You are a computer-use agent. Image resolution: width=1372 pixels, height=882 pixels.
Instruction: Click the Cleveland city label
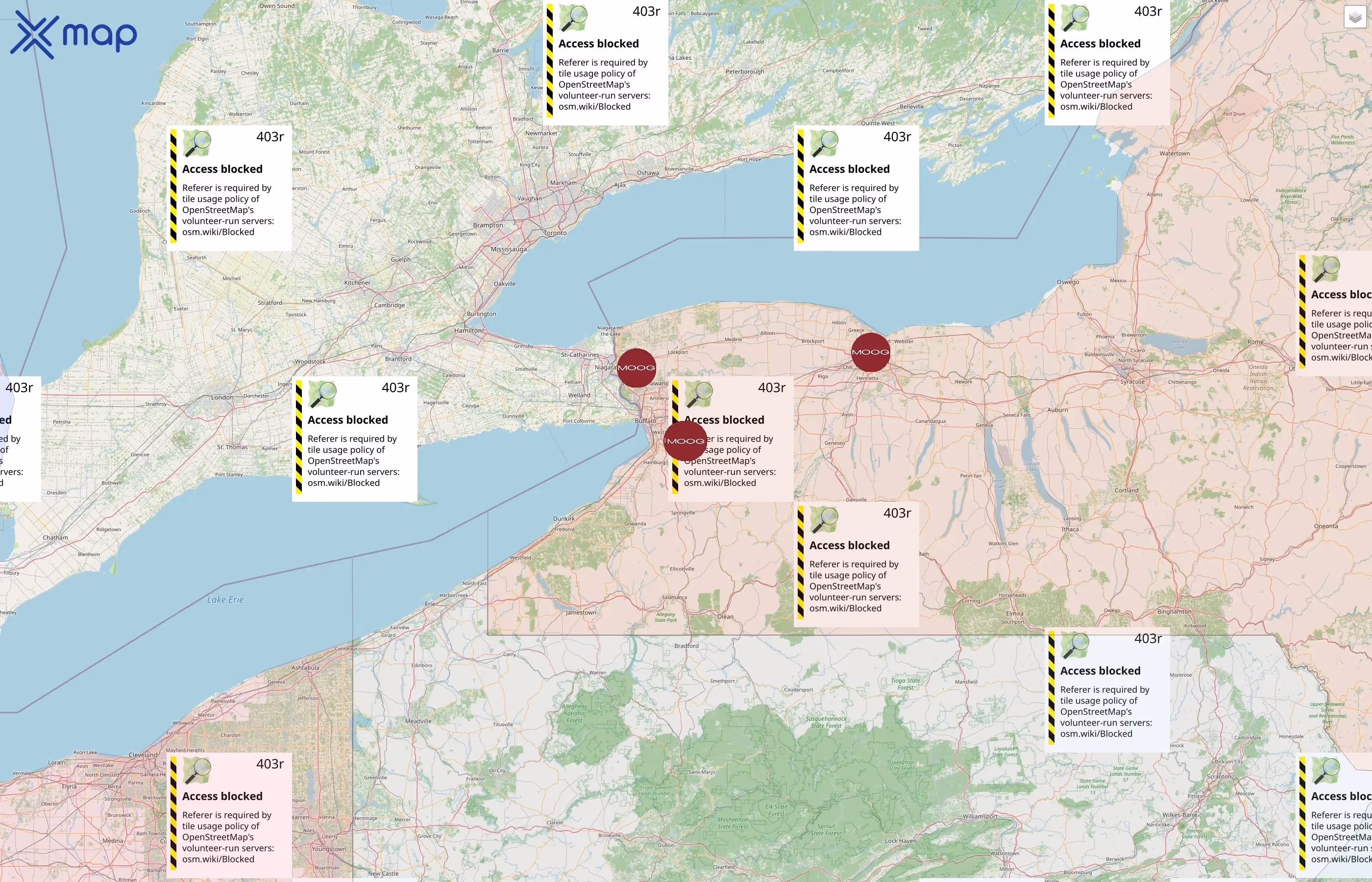coord(143,755)
